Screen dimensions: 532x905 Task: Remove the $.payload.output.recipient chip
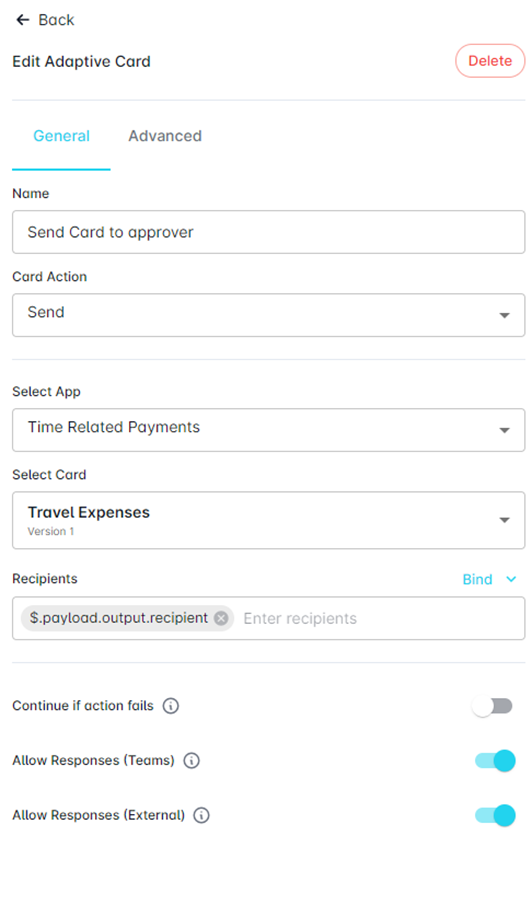221,619
